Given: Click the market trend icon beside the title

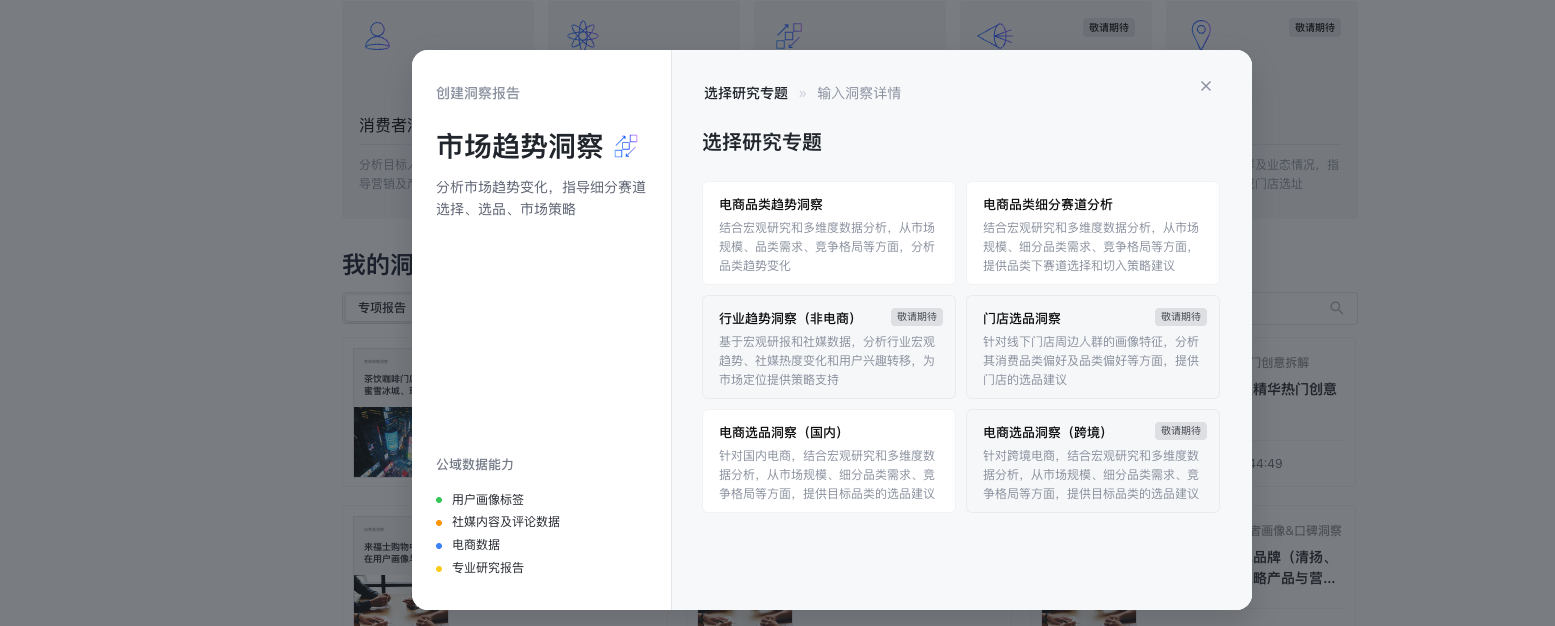Looking at the screenshot, I should coord(626,146).
